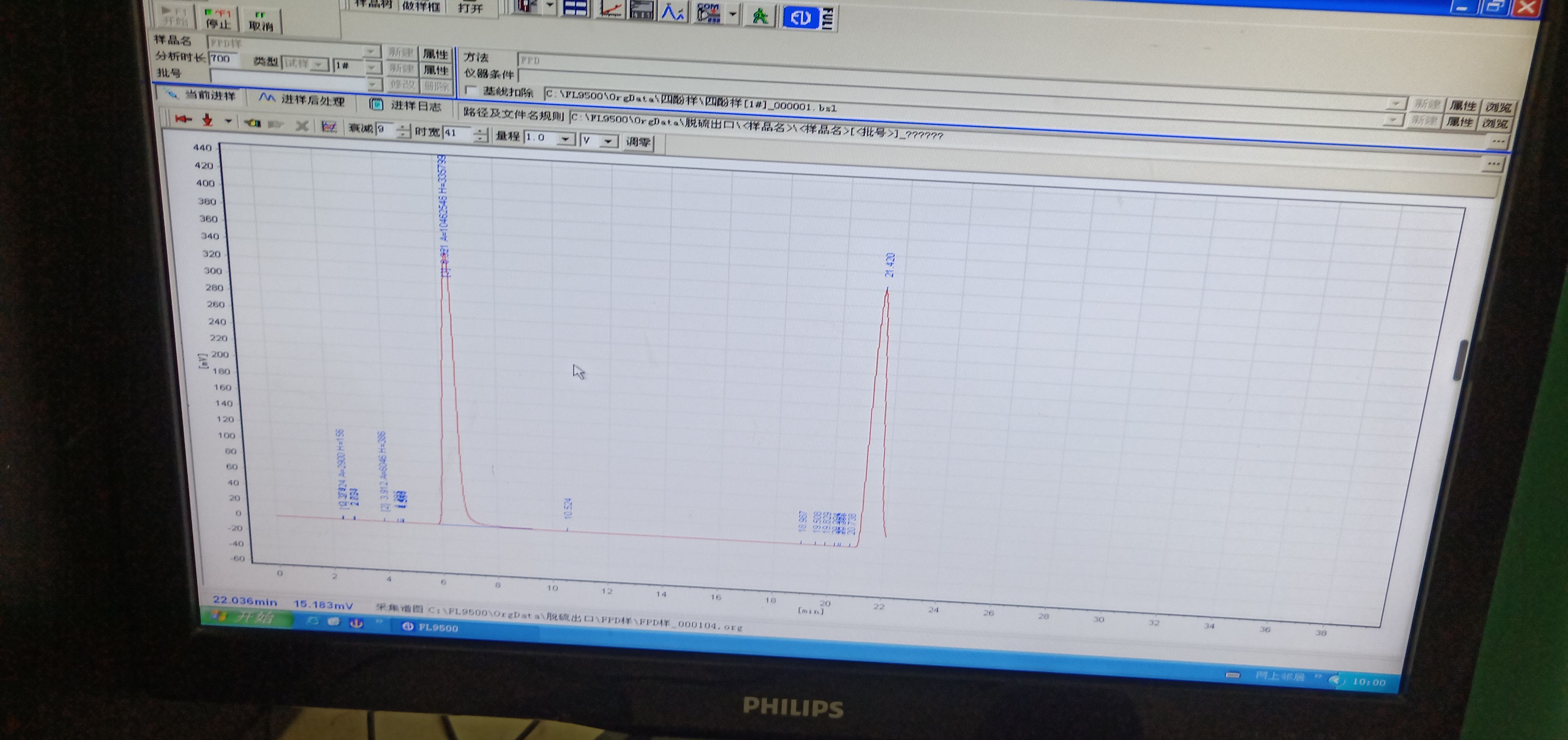
Task: Click the red down-arrow marker icon
Action: [x=208, y=120]
